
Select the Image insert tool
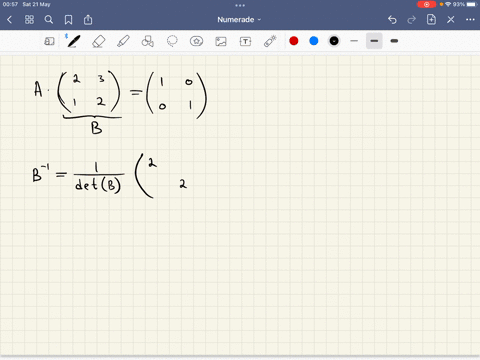(x=221, y=41)
